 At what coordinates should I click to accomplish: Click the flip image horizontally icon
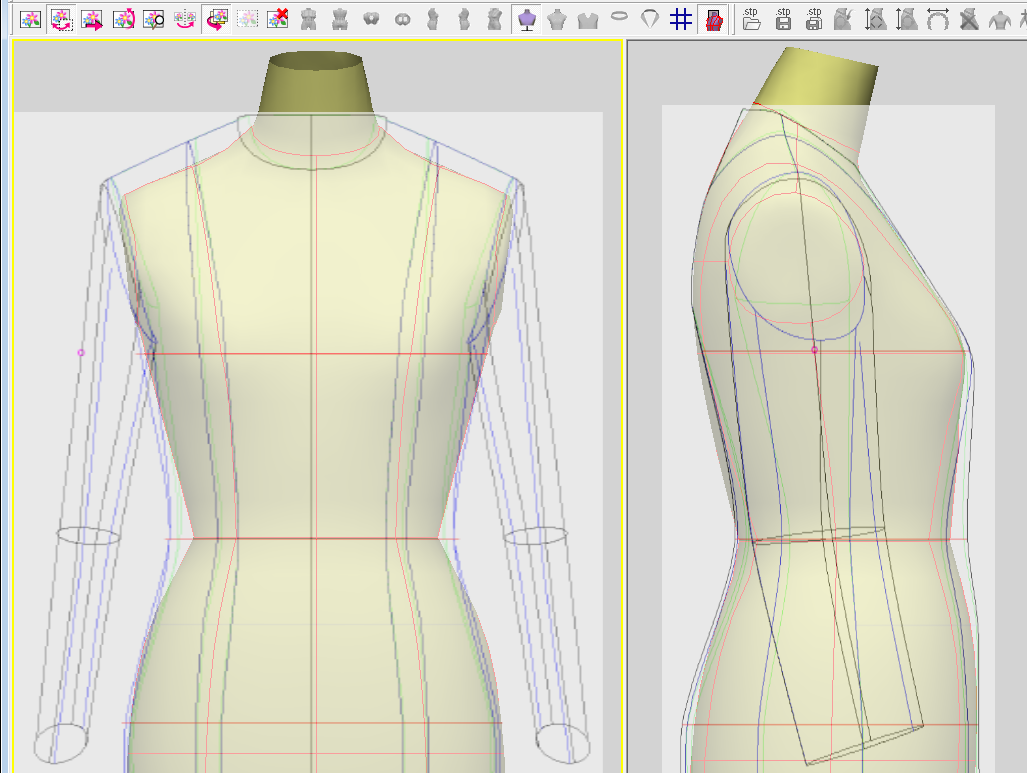185,19
